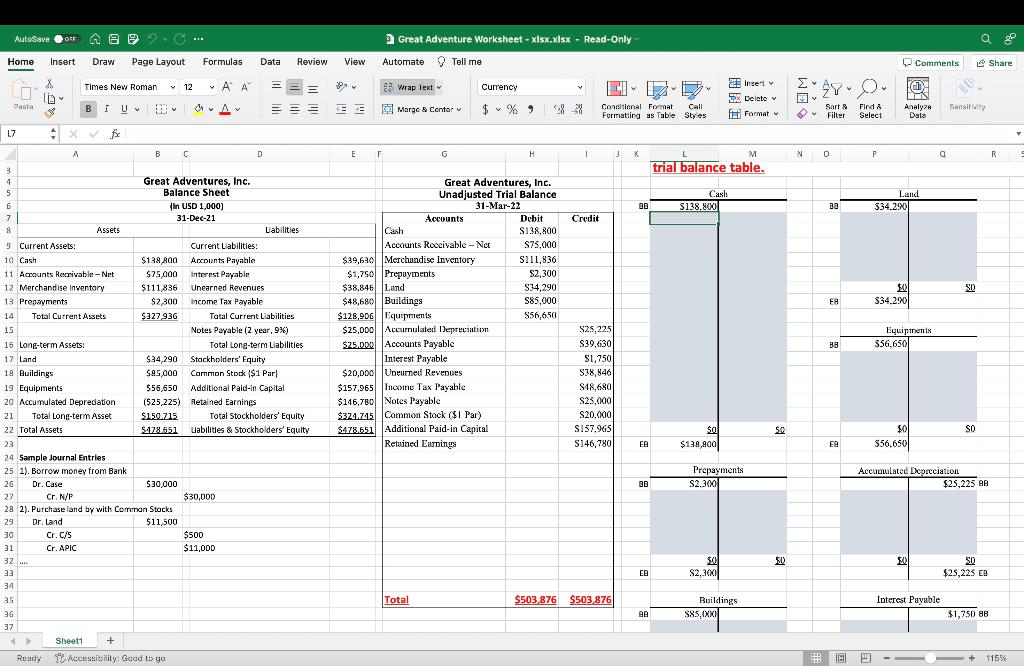This screenshot has height=666, width=1024.
Task: Toggle middle vertical alignment
Action: coord(295,87)
